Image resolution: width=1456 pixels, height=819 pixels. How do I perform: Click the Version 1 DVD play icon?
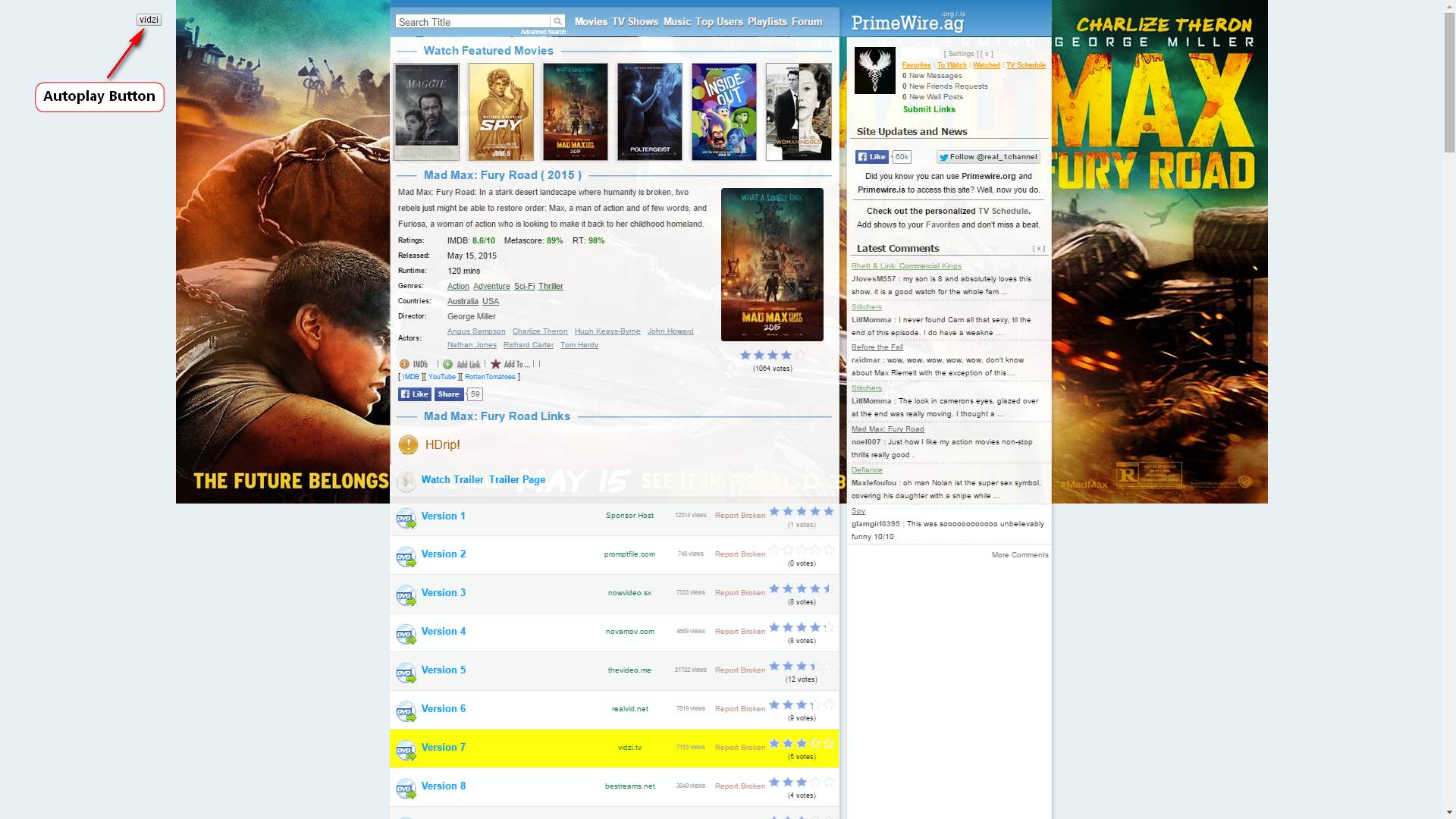406,519
